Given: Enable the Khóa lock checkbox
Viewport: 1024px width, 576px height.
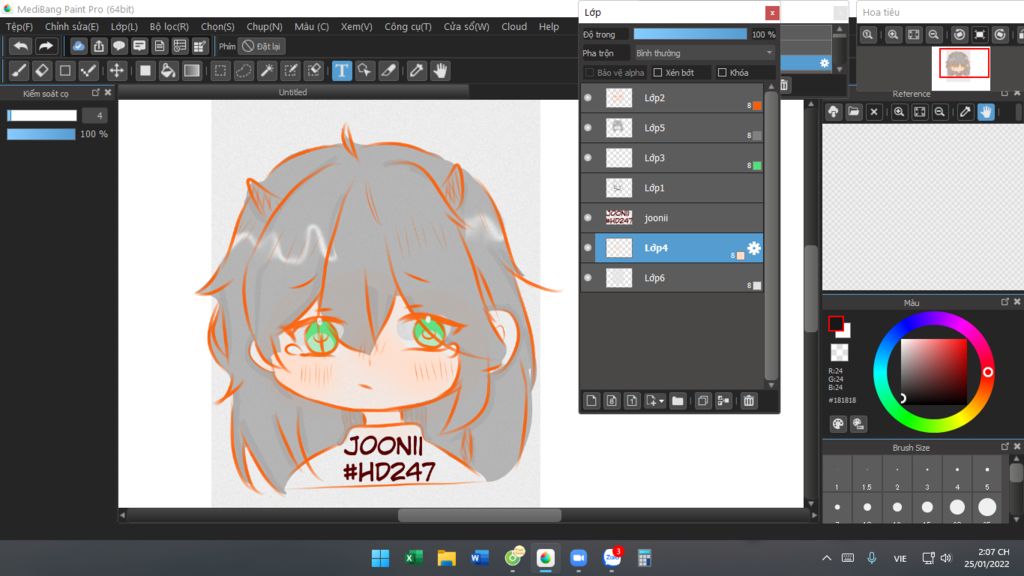Looking at the screenshot, I should pos(722,72).
